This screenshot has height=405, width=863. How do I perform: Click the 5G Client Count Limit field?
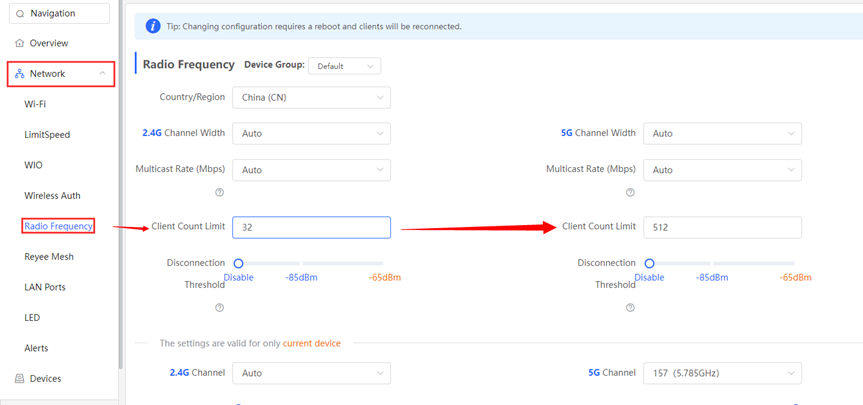[722, 227]
